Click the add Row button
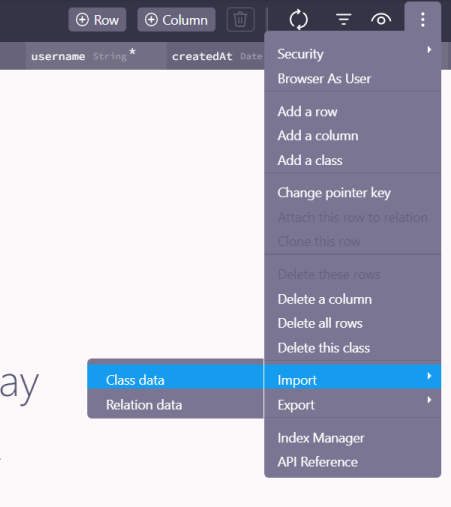 click(x=97, y=20)
